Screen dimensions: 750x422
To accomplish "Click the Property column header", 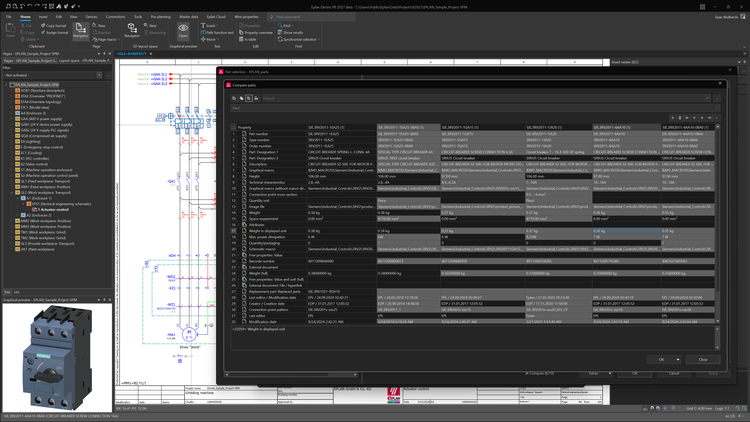I will [272, 128].
